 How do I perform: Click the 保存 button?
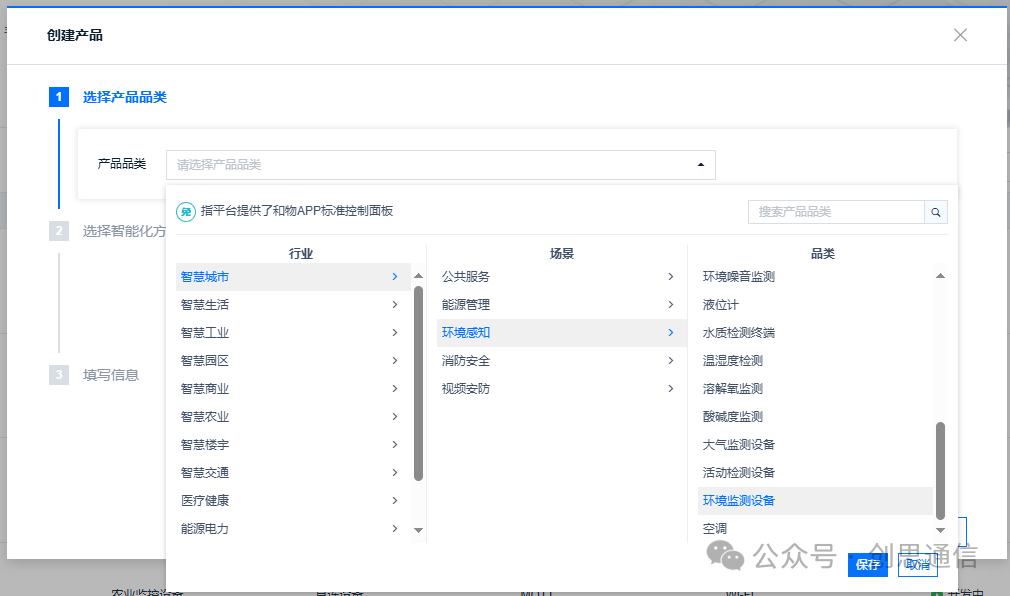click(x=868, y=565)
